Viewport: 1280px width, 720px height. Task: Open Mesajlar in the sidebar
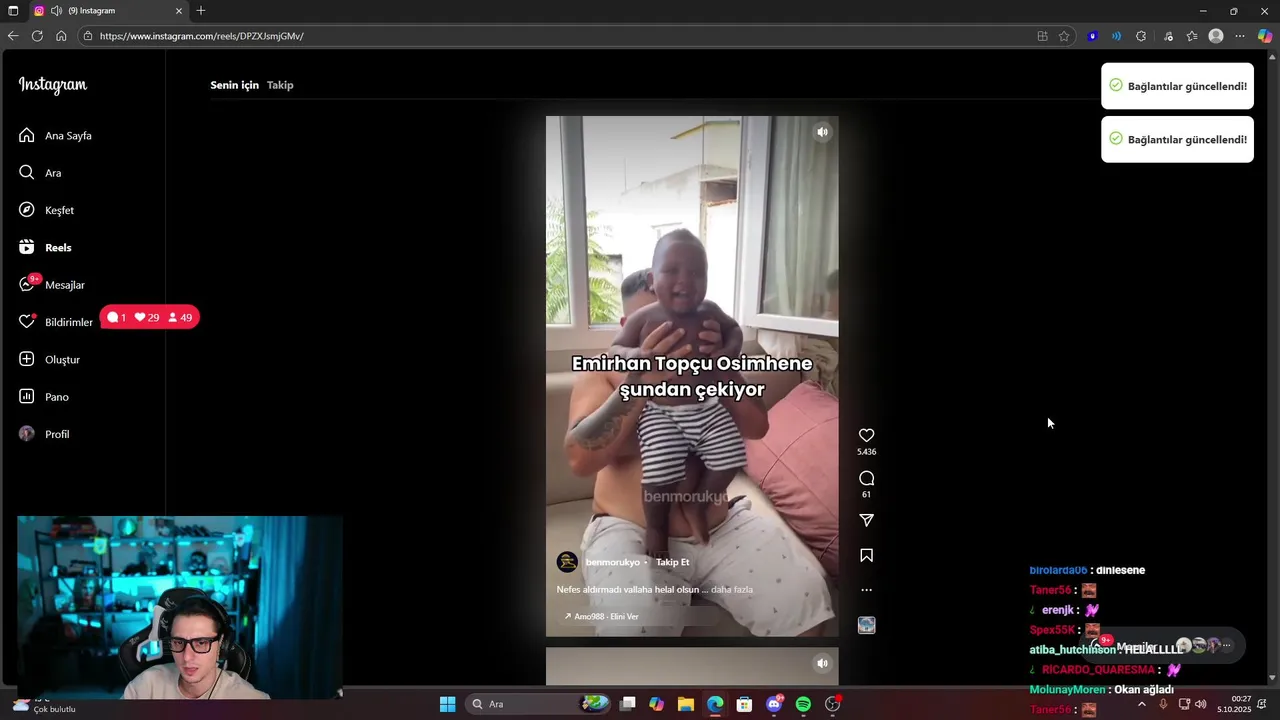pyautogui.click(x=52, y=285)
